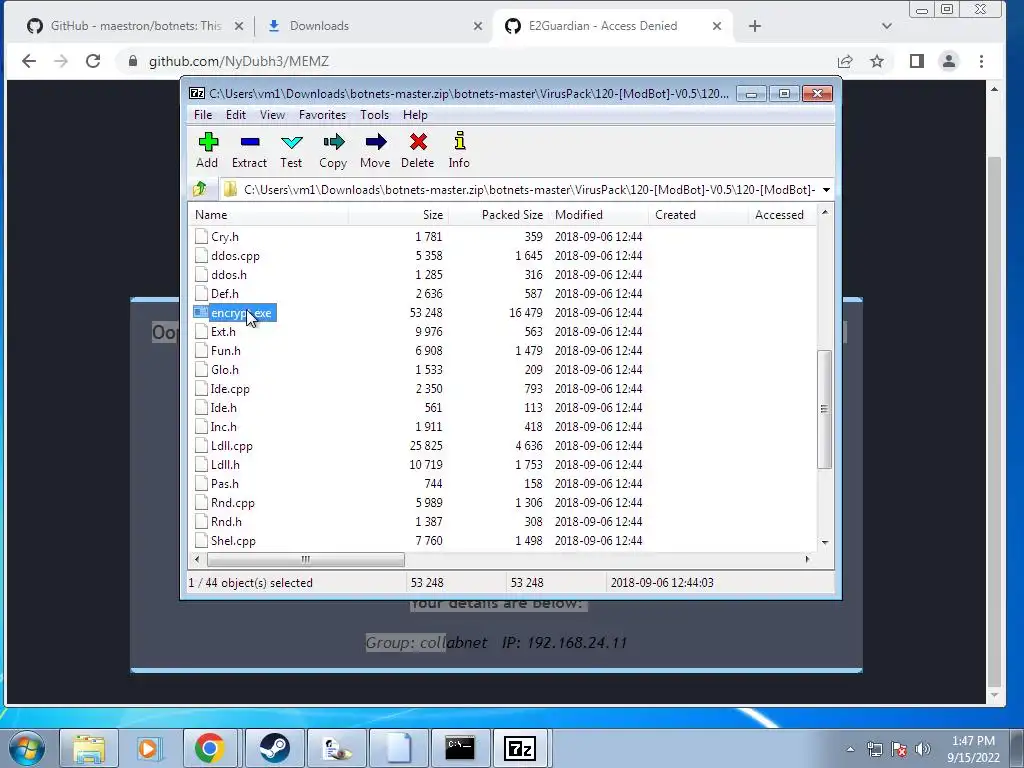This screenshot has width=1024, height=768.
Task: Select the Fun.h file
Action: pyautogui.click(x=225, y=351)
